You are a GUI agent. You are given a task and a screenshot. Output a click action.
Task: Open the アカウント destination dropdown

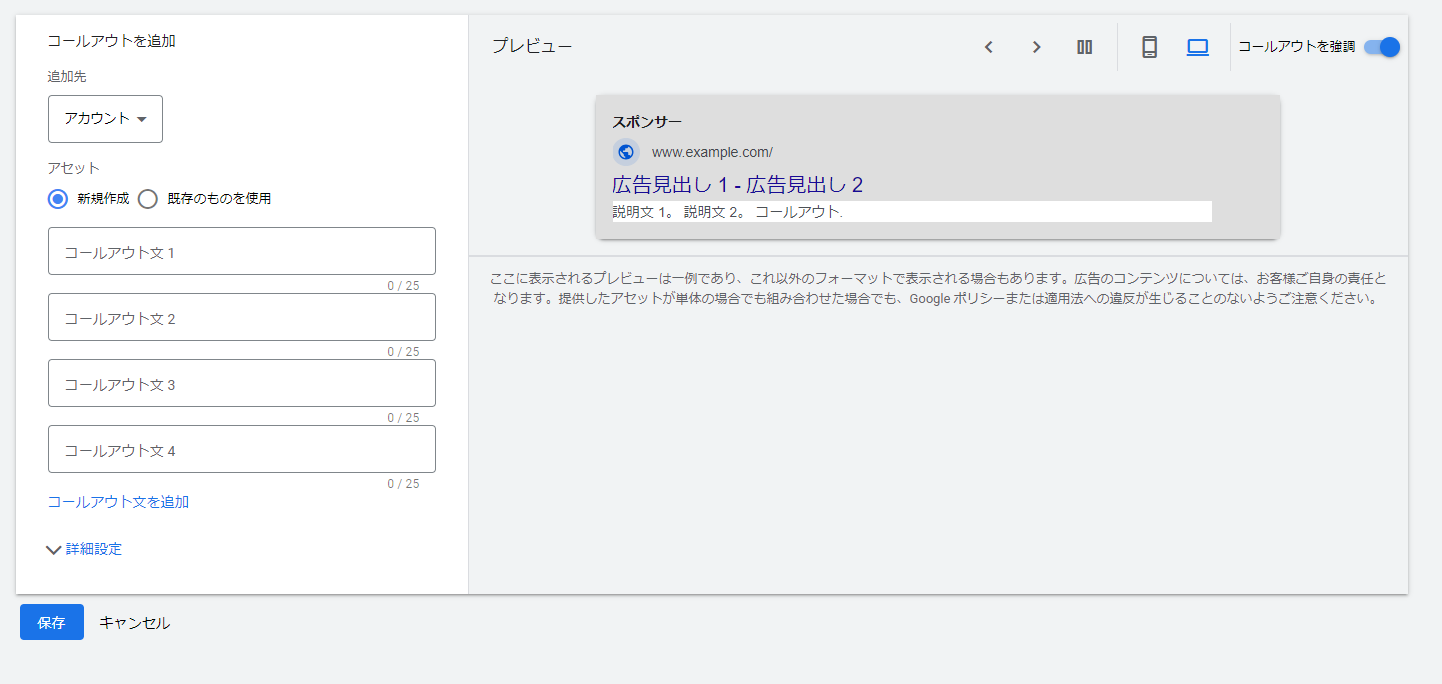[105, 118]
